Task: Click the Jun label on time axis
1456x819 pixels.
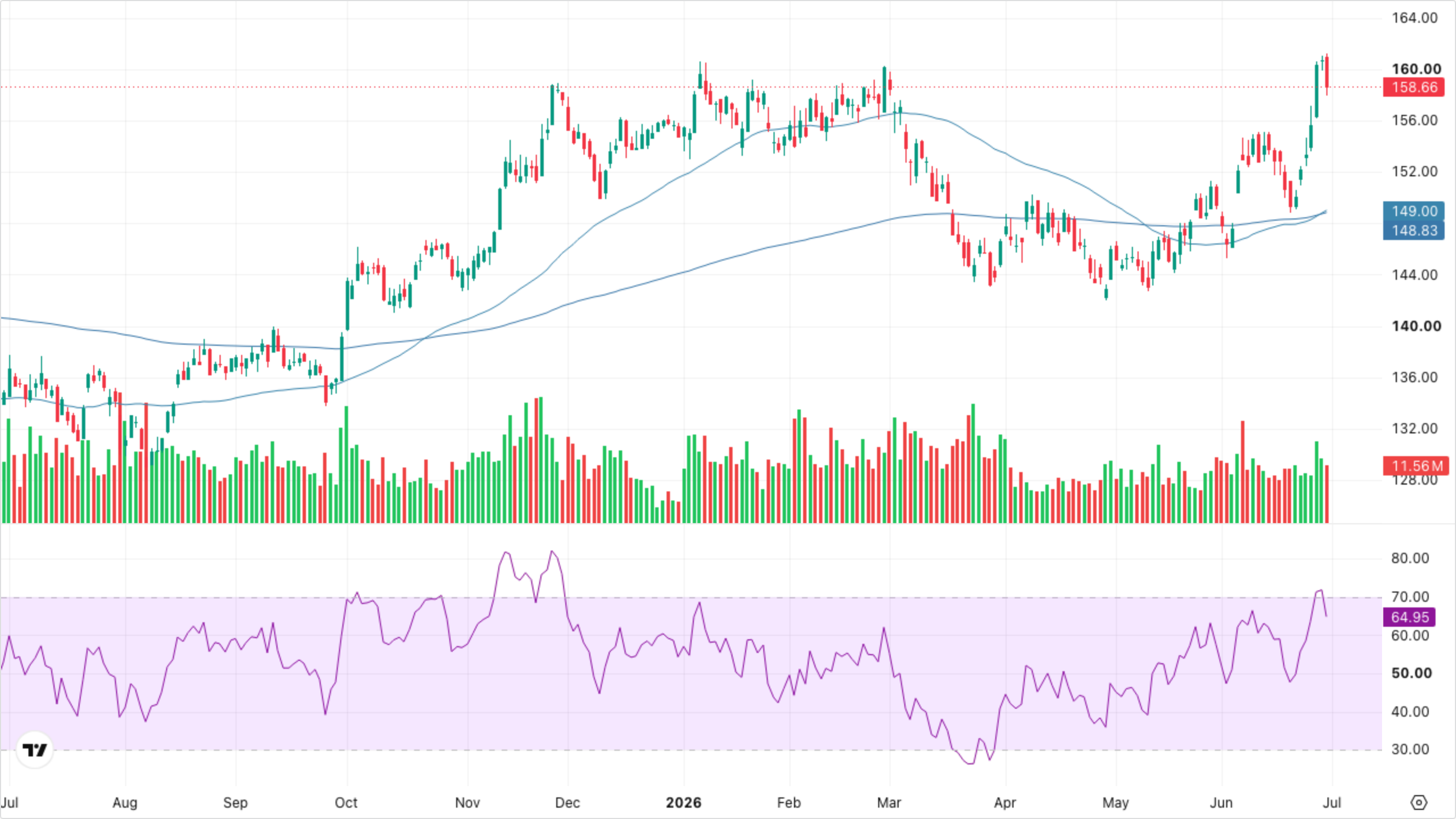Action: 1221,803
